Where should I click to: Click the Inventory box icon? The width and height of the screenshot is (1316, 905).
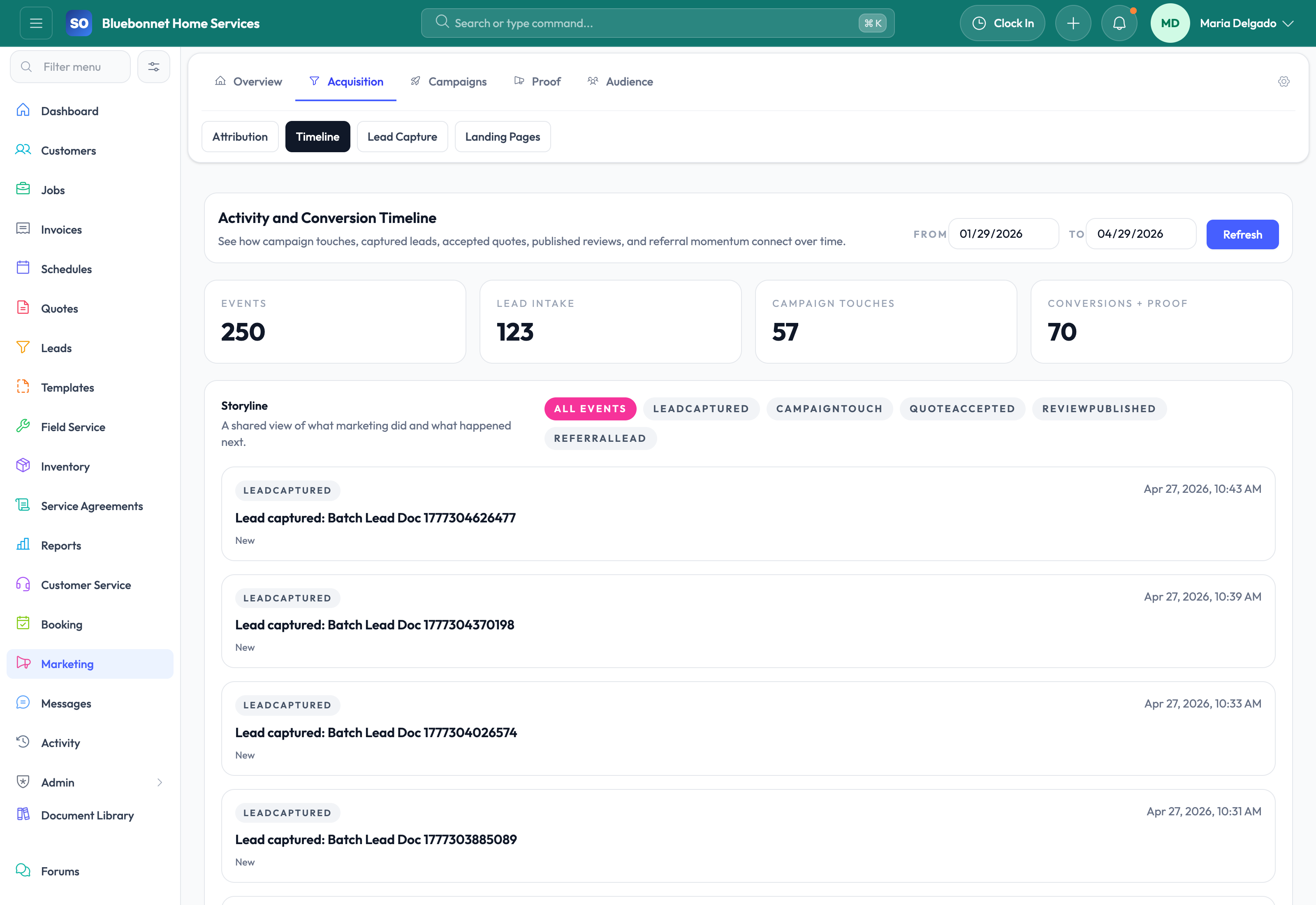pos(23,466)
